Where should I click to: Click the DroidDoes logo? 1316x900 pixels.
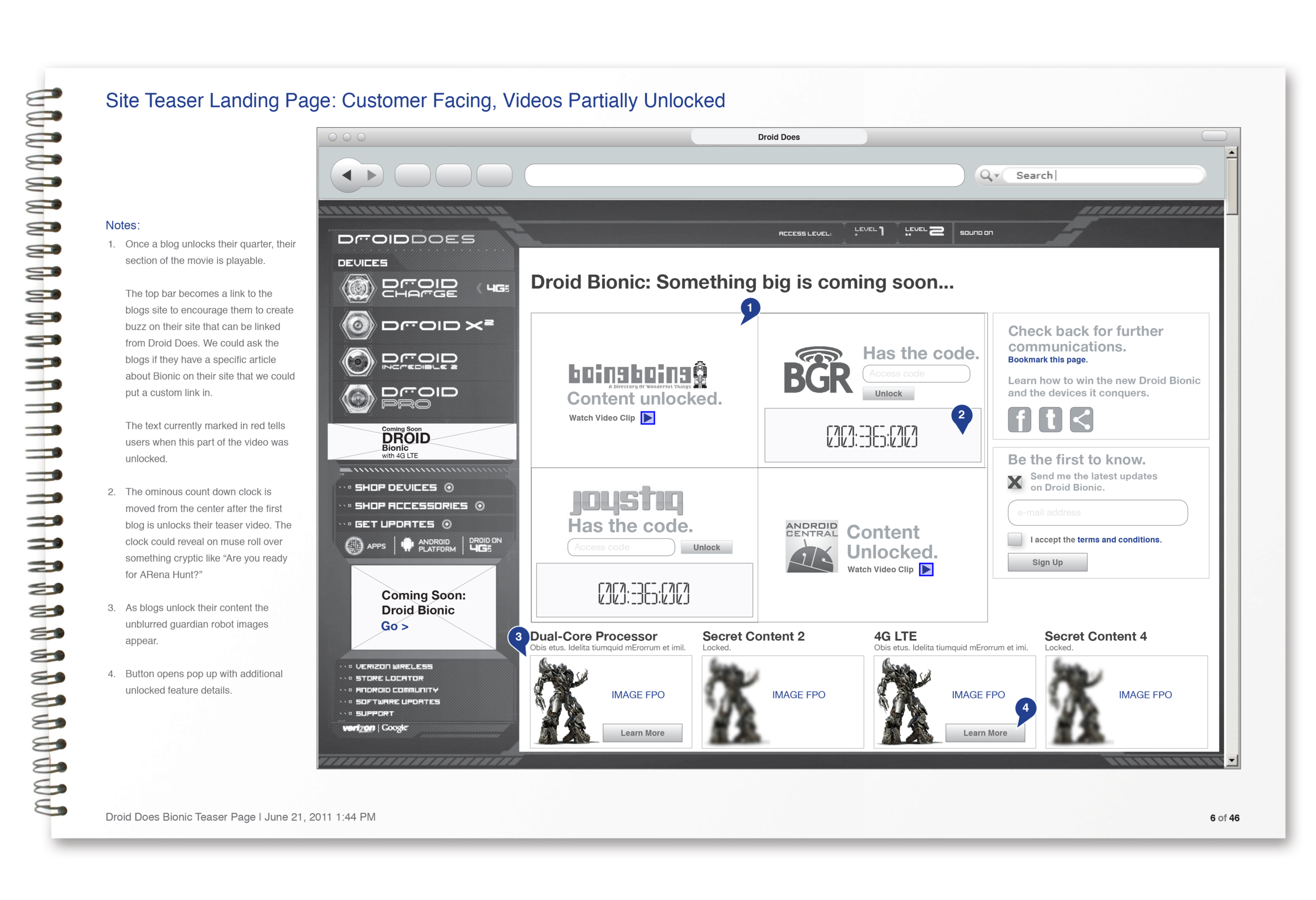click(406, 239)
